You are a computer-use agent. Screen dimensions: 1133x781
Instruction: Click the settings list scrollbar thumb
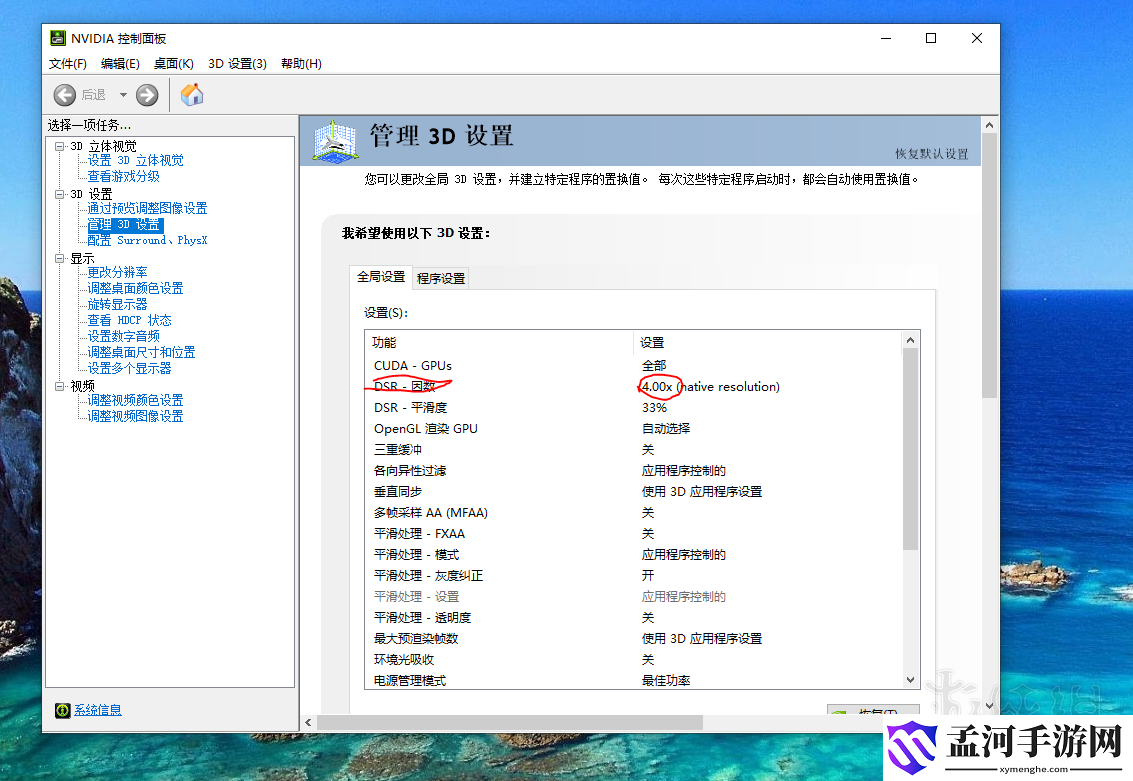click(910, 449)
